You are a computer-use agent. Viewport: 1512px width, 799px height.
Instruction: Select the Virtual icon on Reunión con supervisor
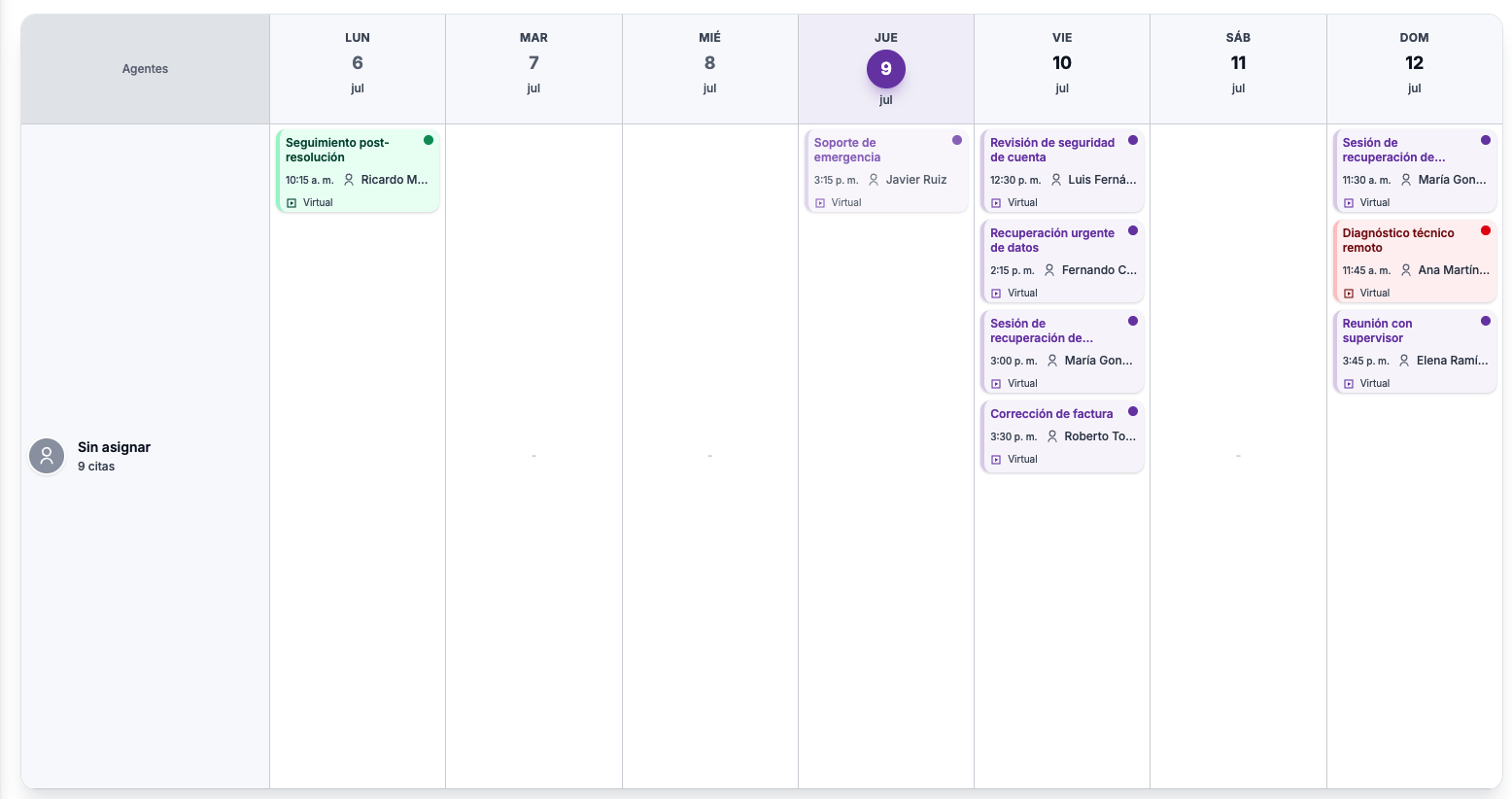pos(1349,384)
